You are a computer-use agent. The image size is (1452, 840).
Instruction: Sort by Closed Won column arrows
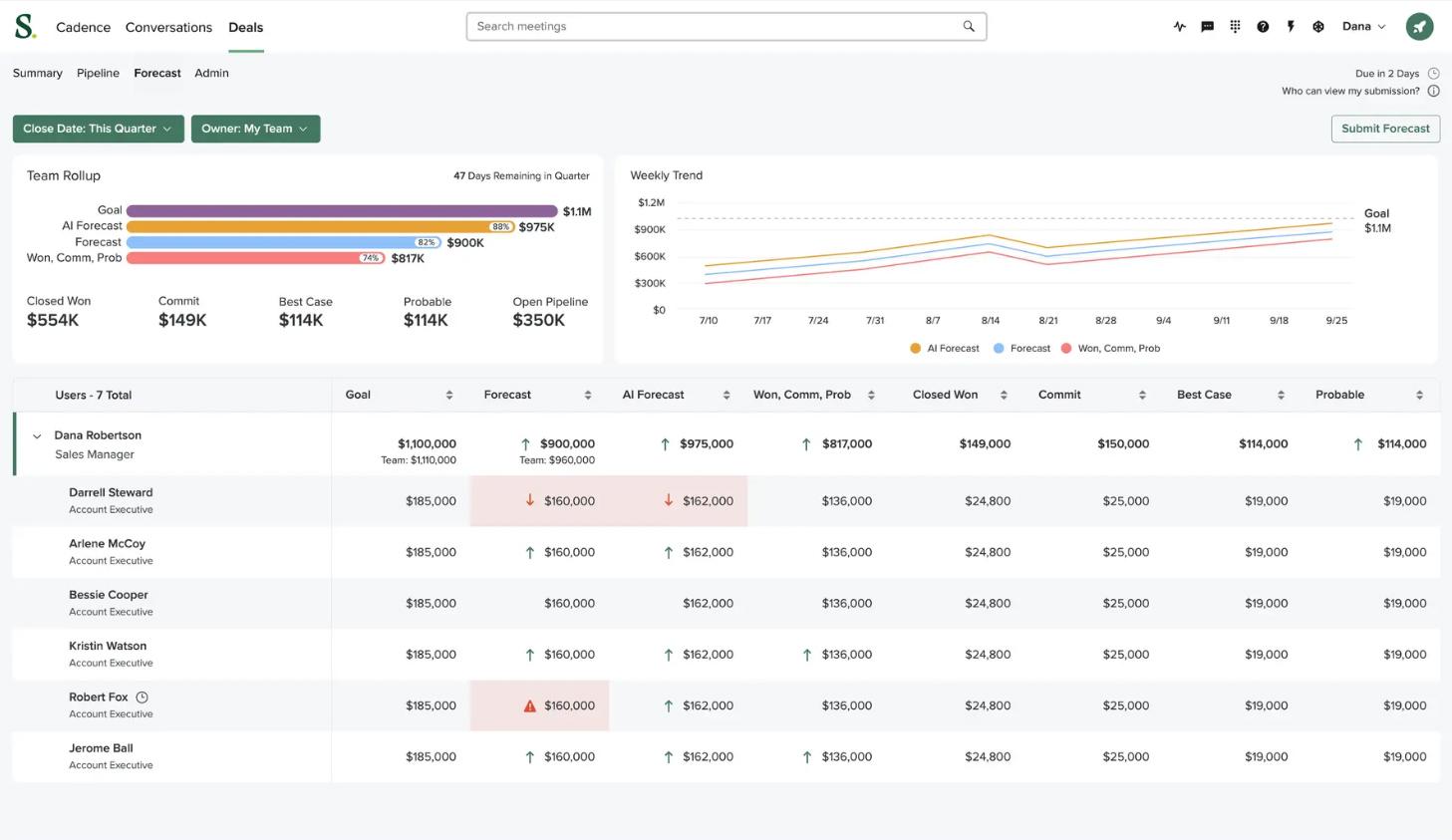pyautogui.click(x=1004, y=396)
